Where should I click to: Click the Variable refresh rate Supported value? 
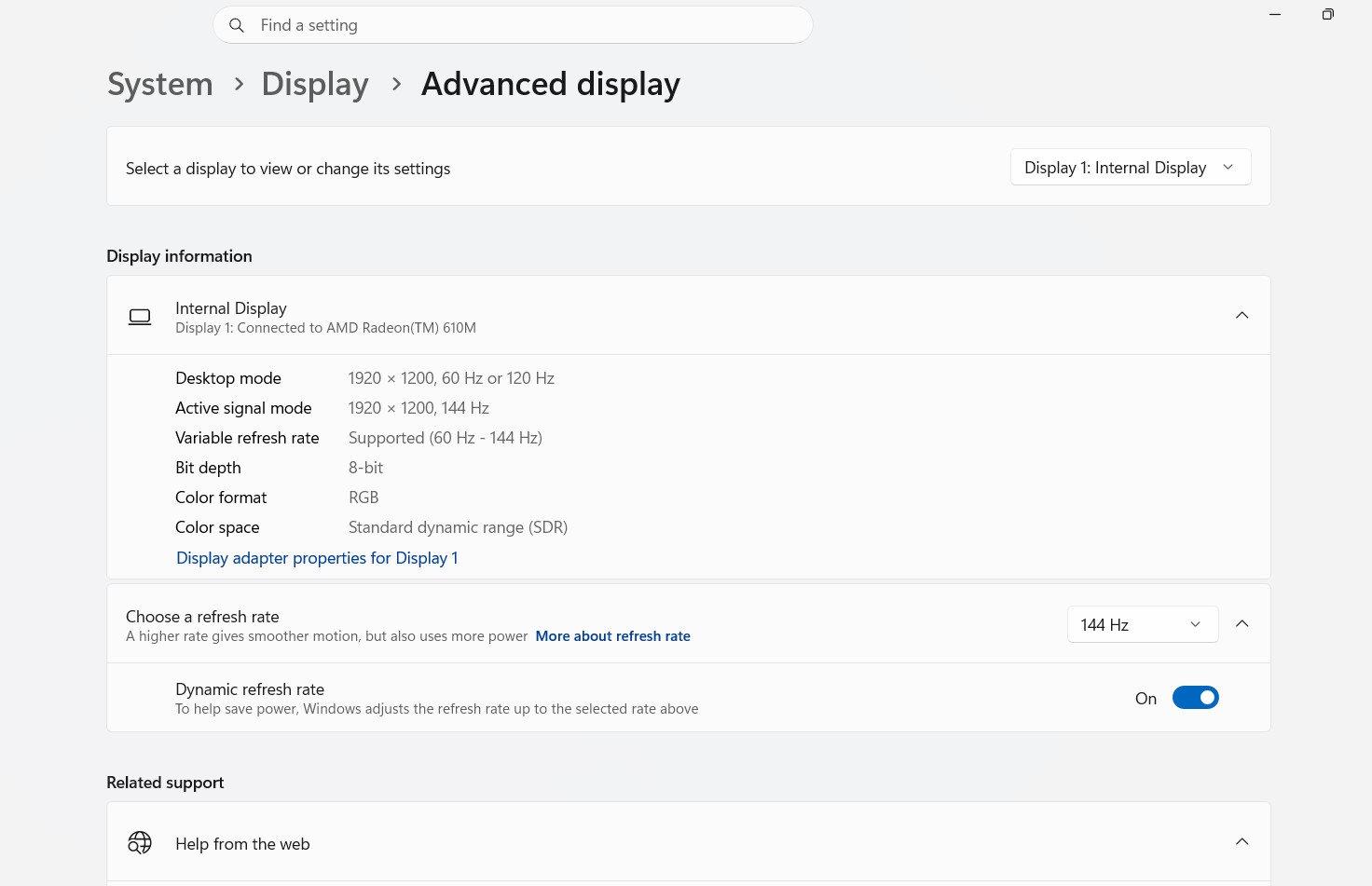(x=445, y=438)
